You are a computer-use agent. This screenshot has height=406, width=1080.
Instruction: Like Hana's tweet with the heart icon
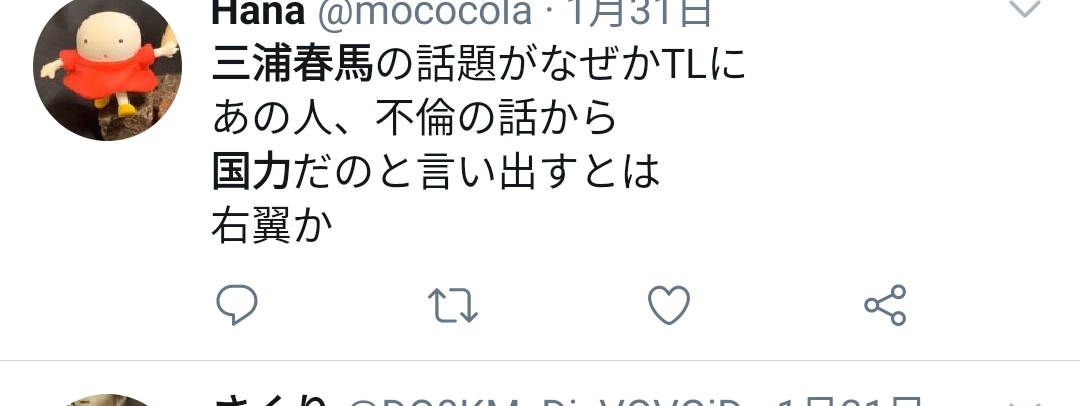(x=669, y=305)
